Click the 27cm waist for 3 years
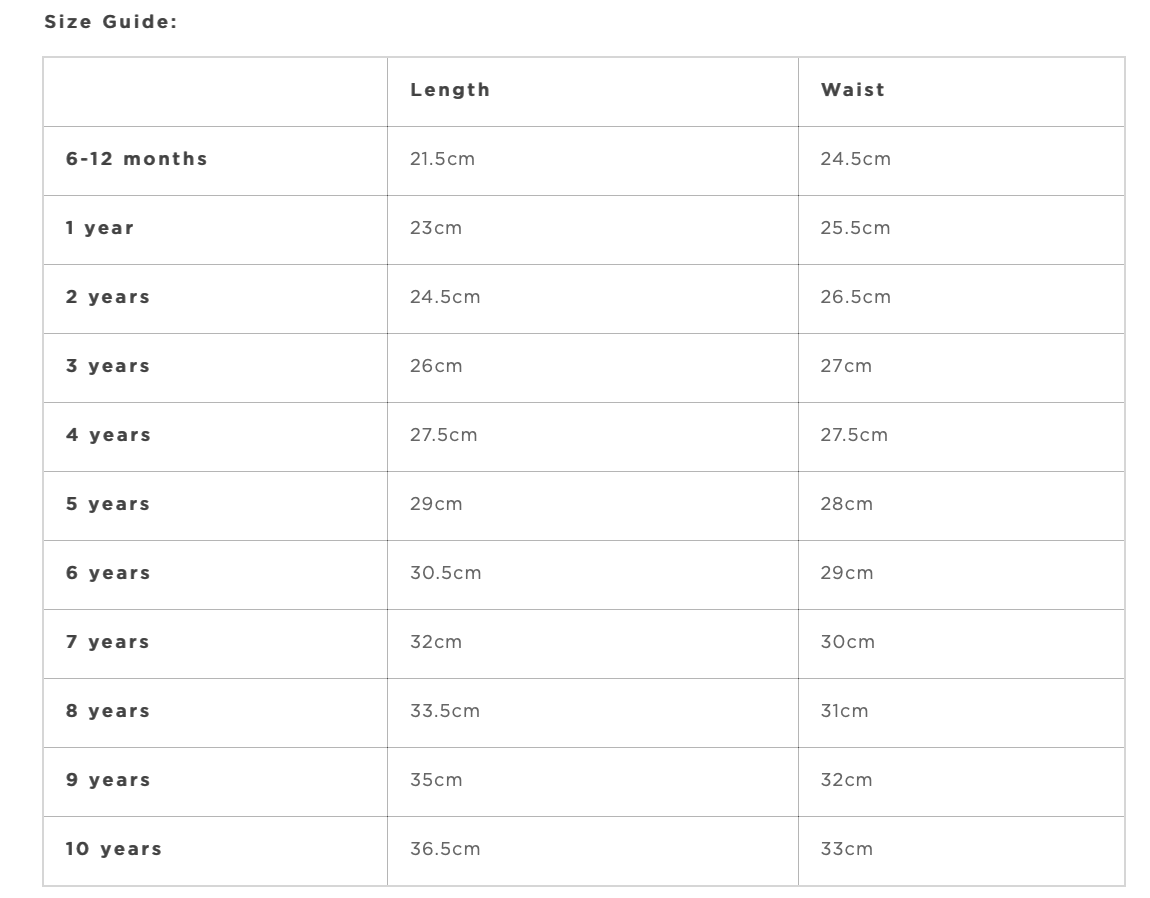Screen dimensions: 1150x898 pos(846,366)
